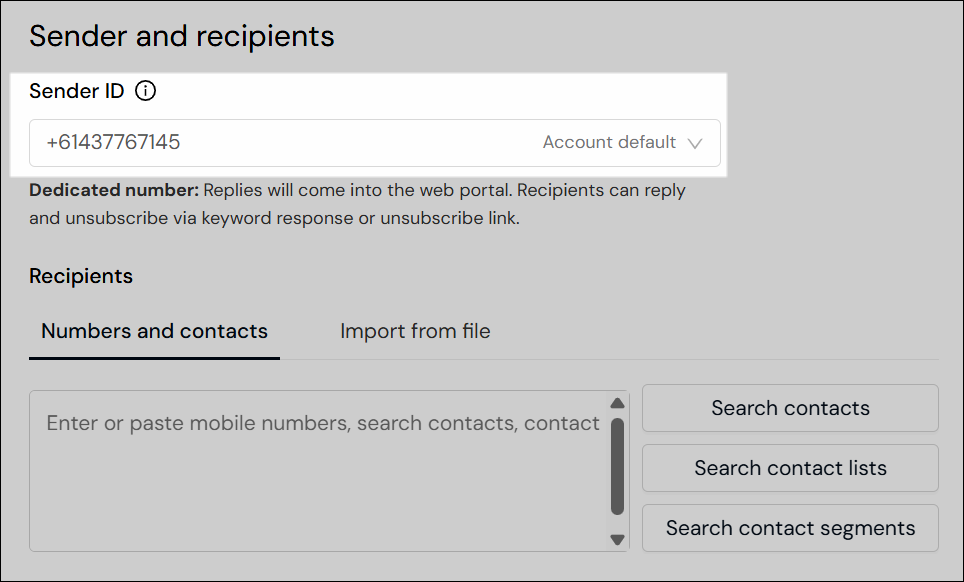Image resolution: width=964 pixels, height=582 pixels.
Task: Click the Search contacts button
Action: 789,408
